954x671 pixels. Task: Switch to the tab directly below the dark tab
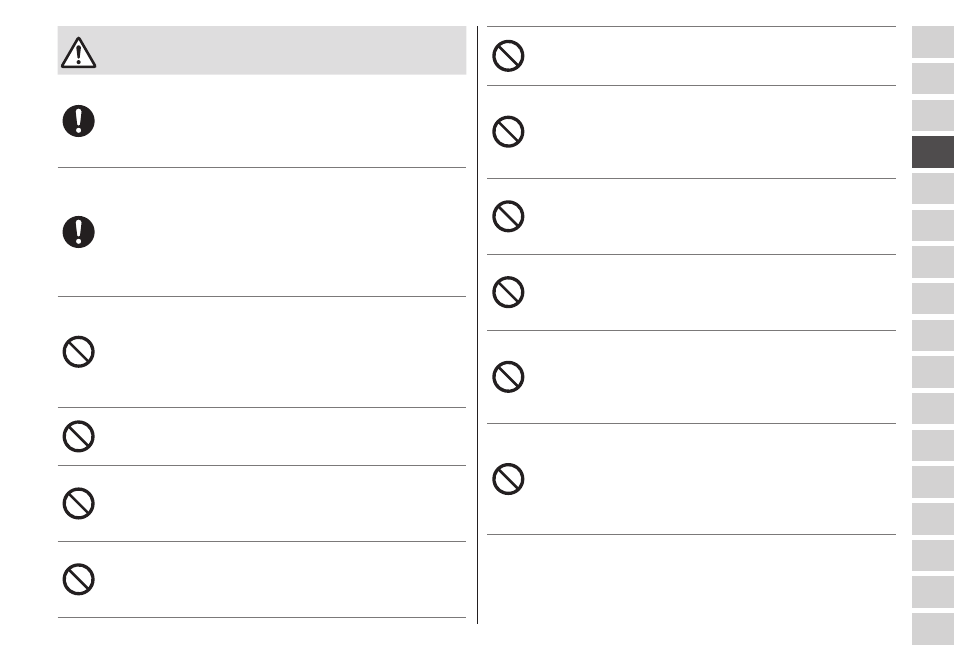point(933,189)
